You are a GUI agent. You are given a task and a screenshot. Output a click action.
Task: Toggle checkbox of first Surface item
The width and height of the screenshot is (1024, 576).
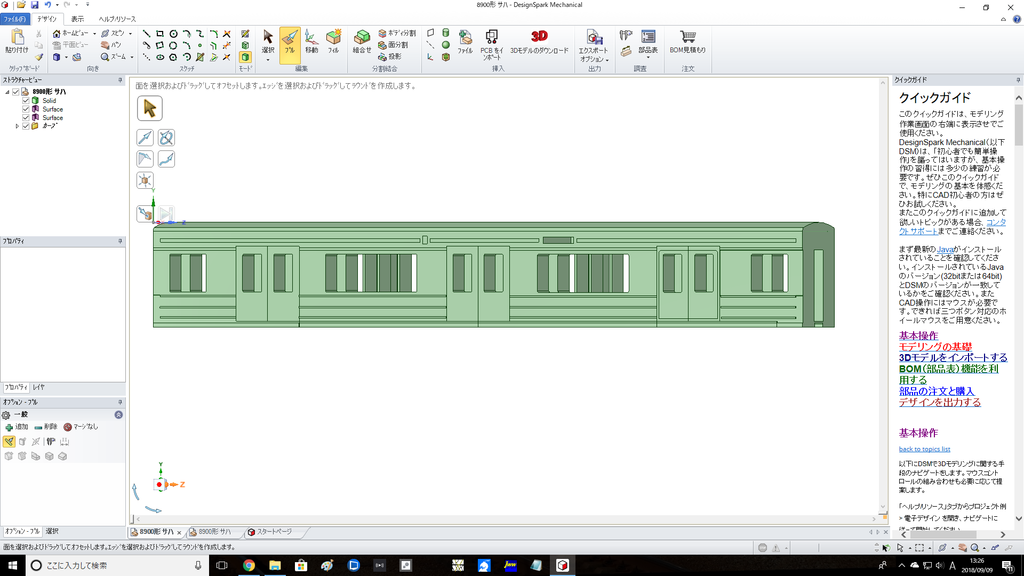tap(25, 109)
